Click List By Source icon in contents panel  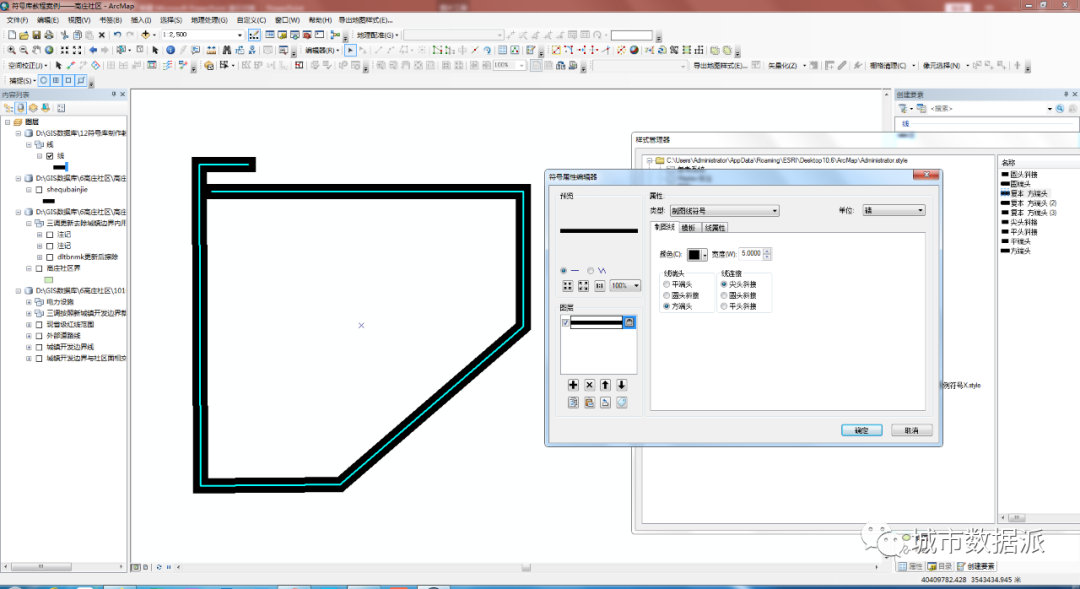21,108
